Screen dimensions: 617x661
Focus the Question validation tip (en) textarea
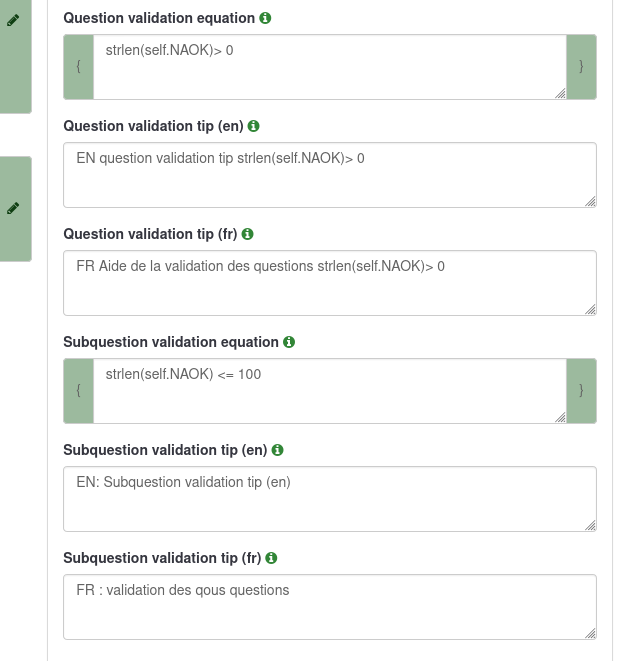330,175
